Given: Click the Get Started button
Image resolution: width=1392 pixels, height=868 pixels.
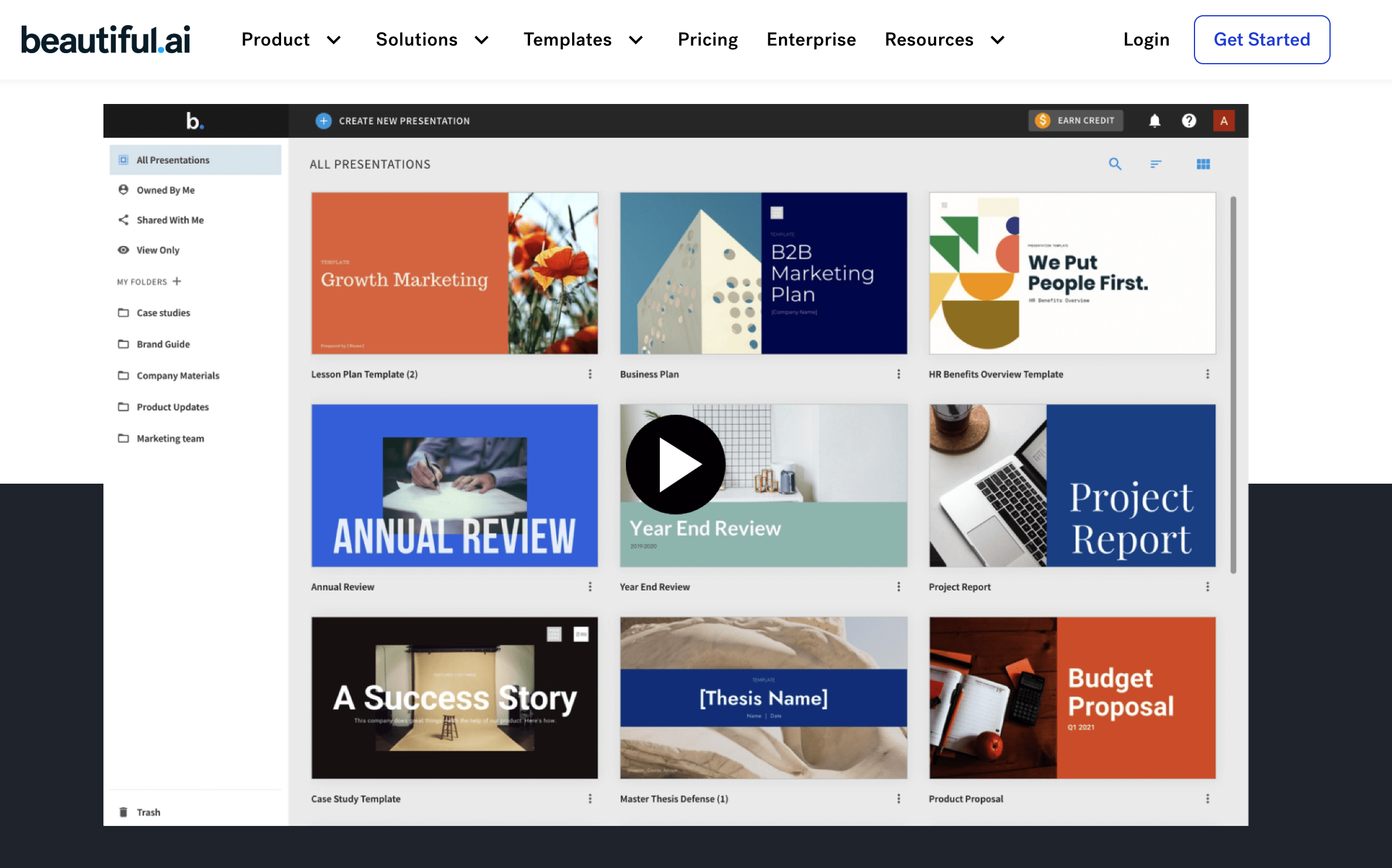Looking at the screenshot, I should 1262,40.
